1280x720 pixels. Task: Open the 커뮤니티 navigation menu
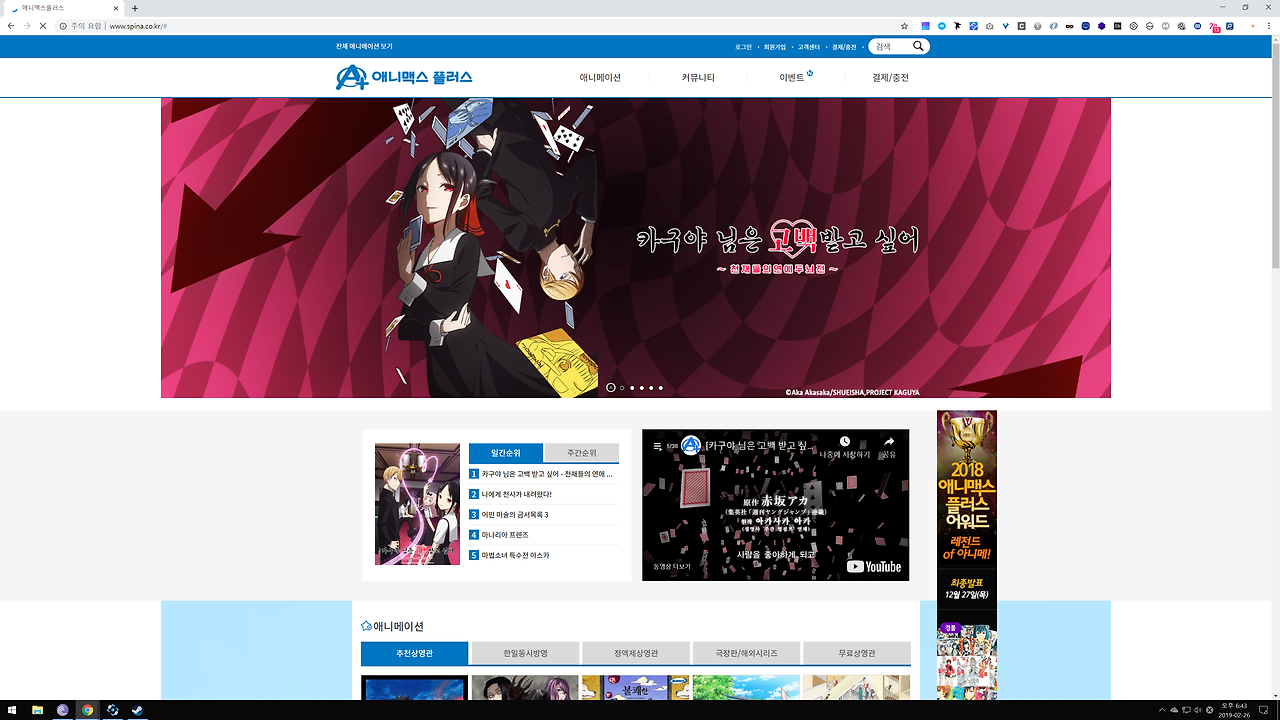coord(698,77)
